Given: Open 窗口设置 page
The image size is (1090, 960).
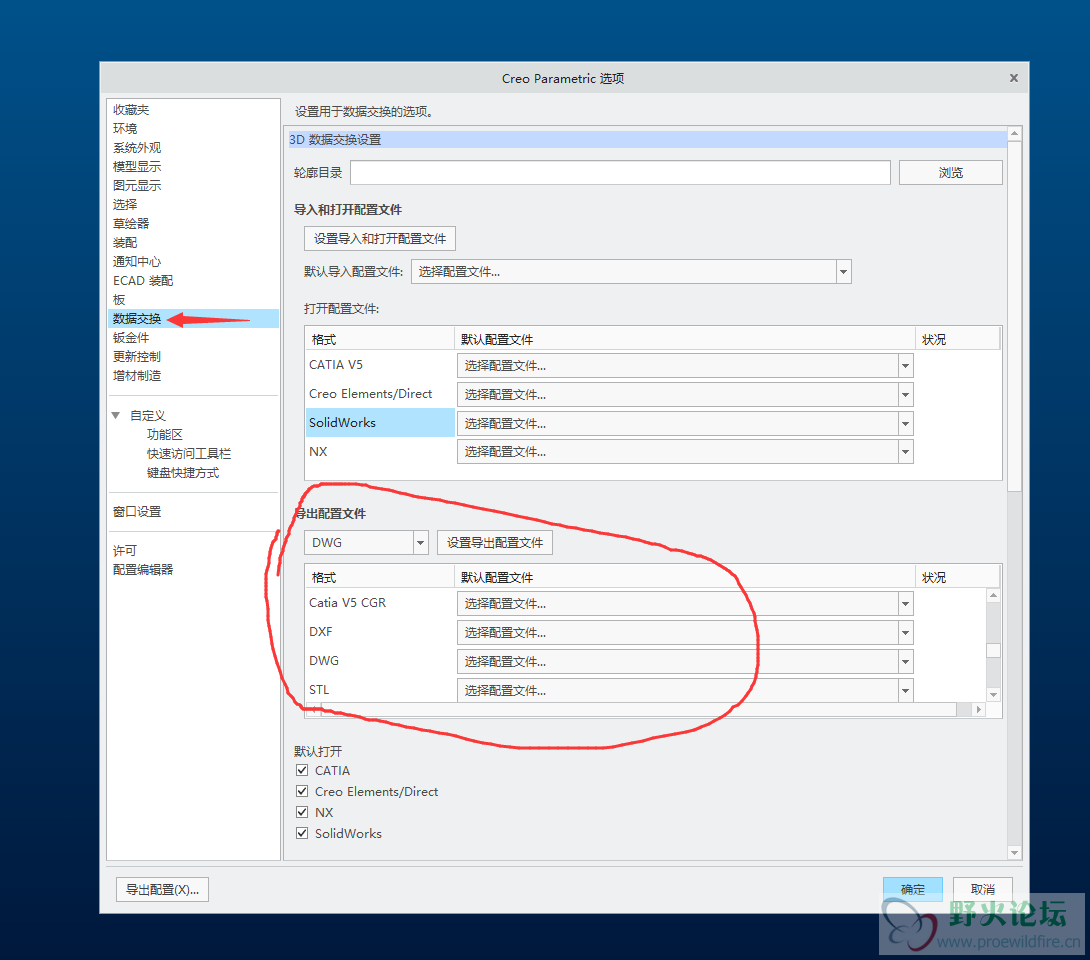Looking at the screenshot, I should tap(137, 512).
